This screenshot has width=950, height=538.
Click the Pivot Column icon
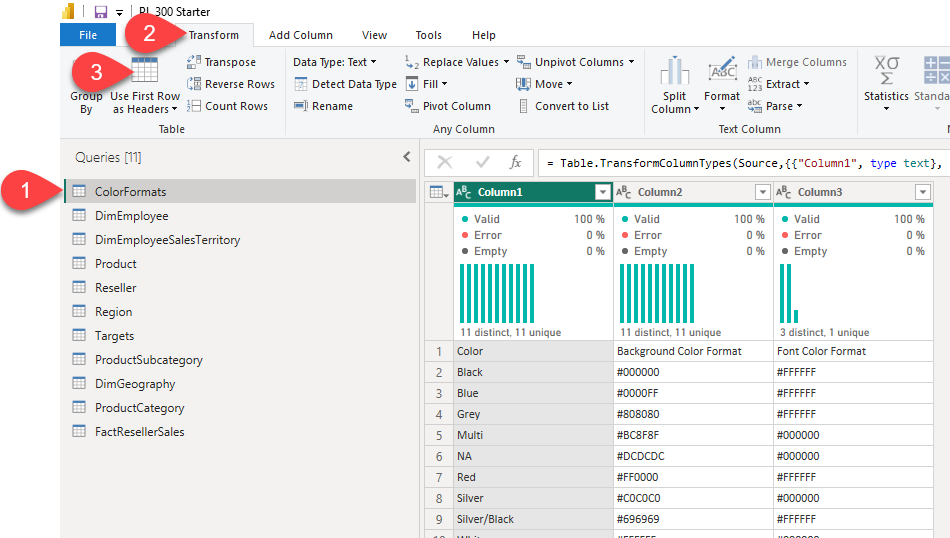click(412, 106)
